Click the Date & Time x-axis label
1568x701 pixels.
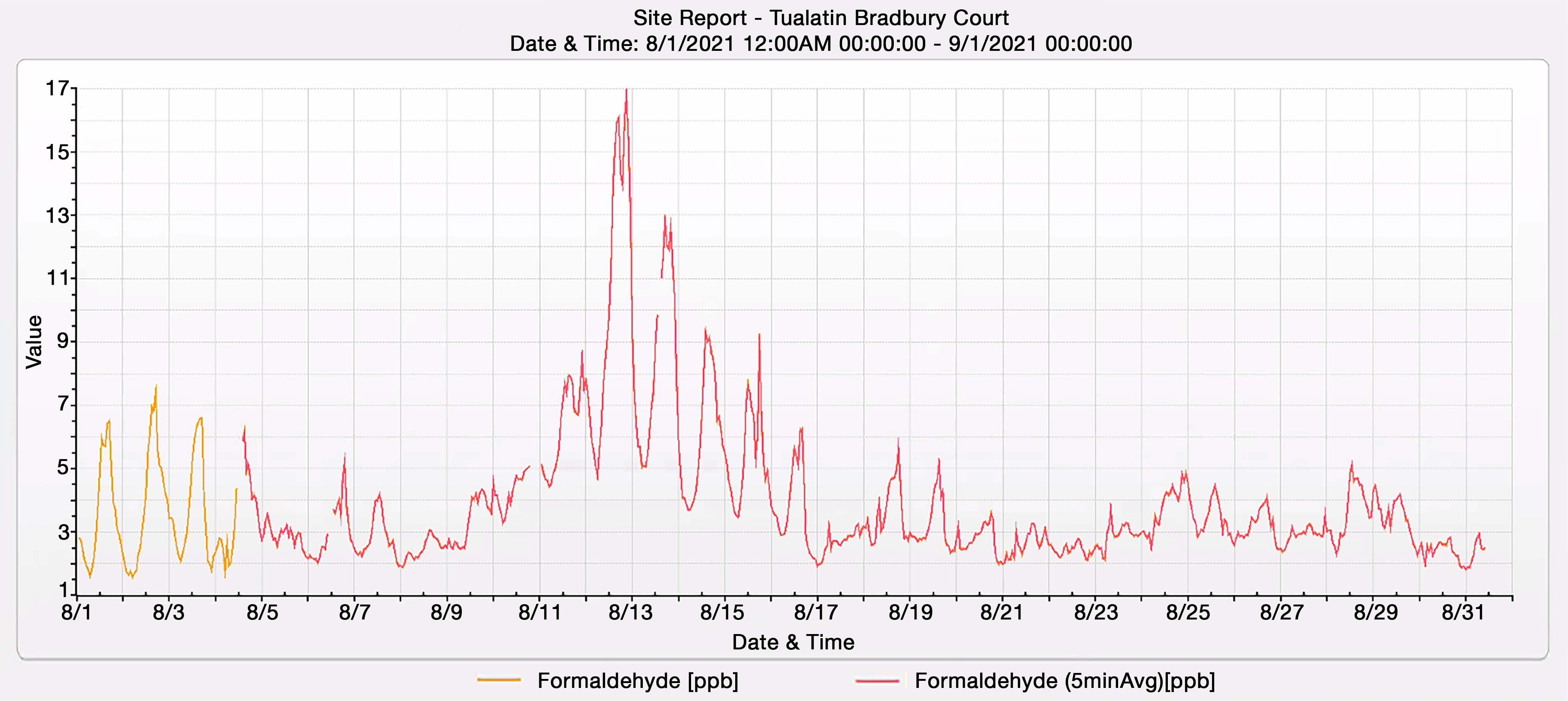792,642
